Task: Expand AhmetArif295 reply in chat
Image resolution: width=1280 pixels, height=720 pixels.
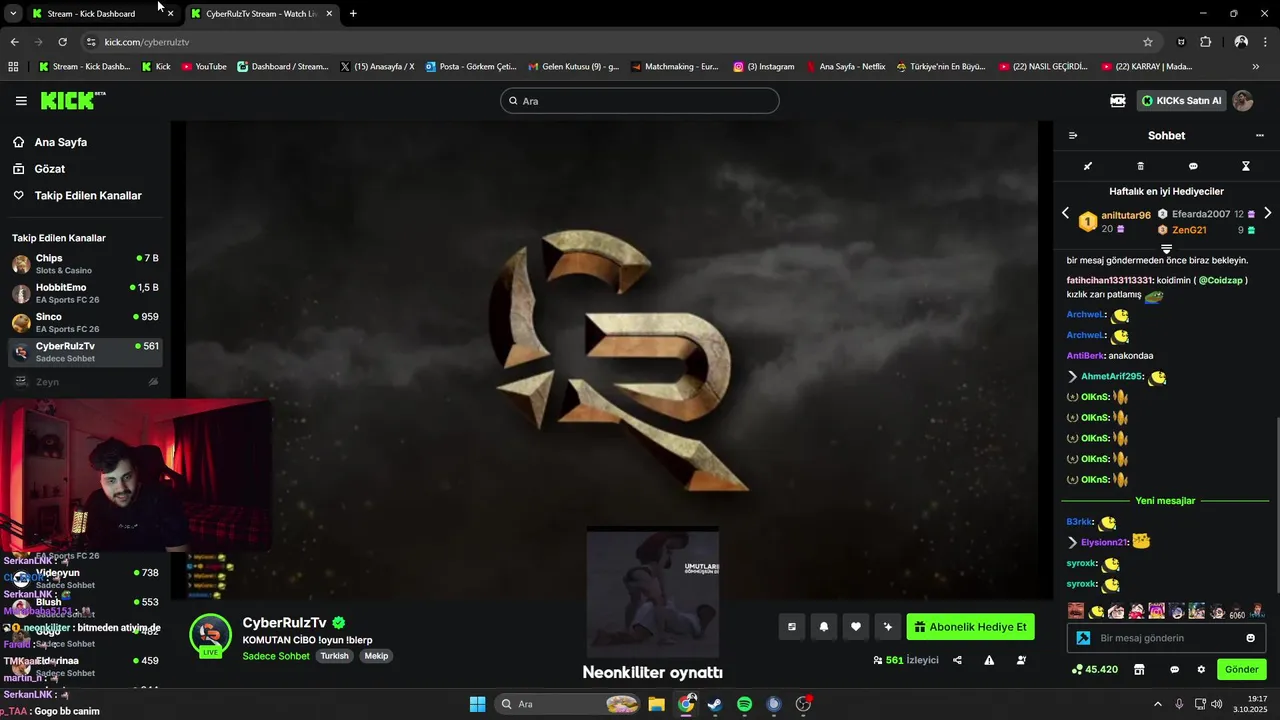Action: coord(1073,377)
